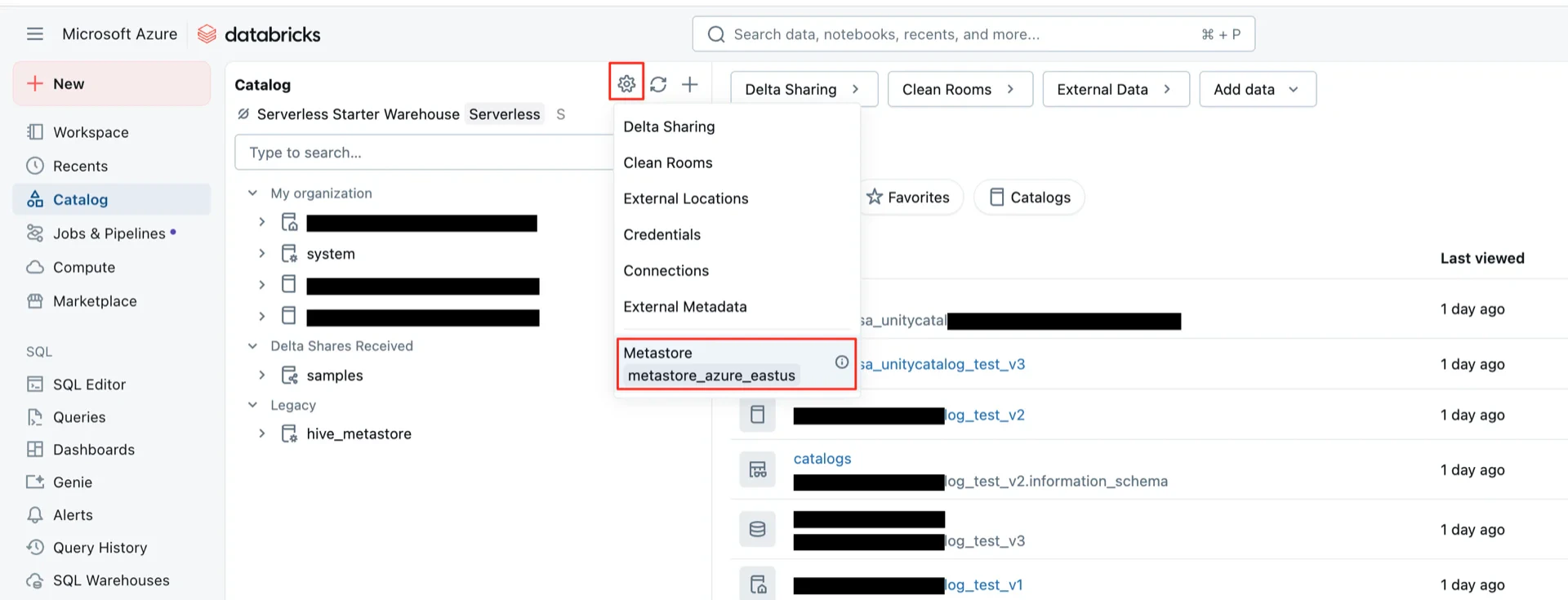Open the Delta Sharing button
This screenshot has height=600, width=1568.
804,89
